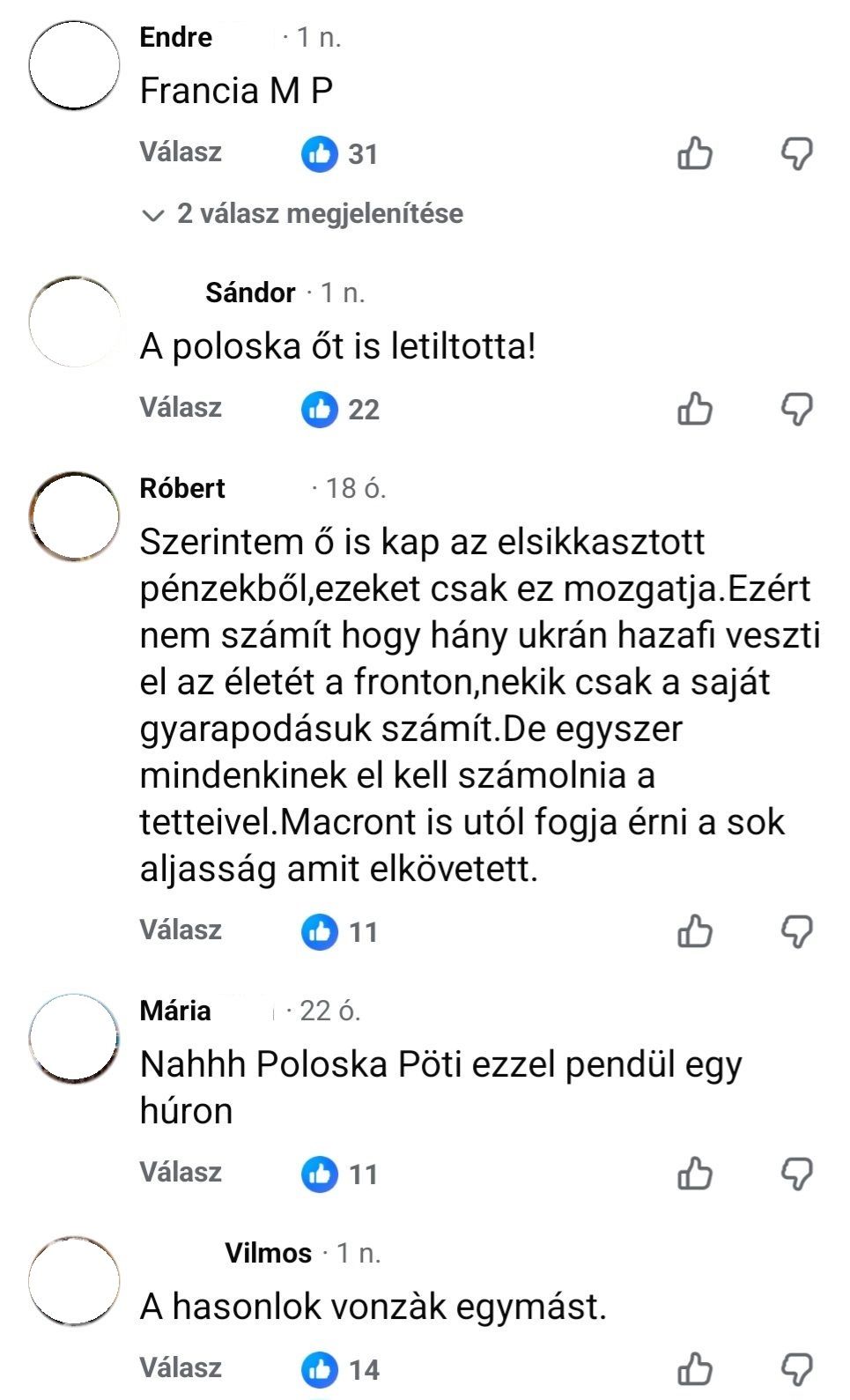Dislike Endre's "Francia M P" comment
This screenshot has width=850, height=1400.
(x=797, y=154)
